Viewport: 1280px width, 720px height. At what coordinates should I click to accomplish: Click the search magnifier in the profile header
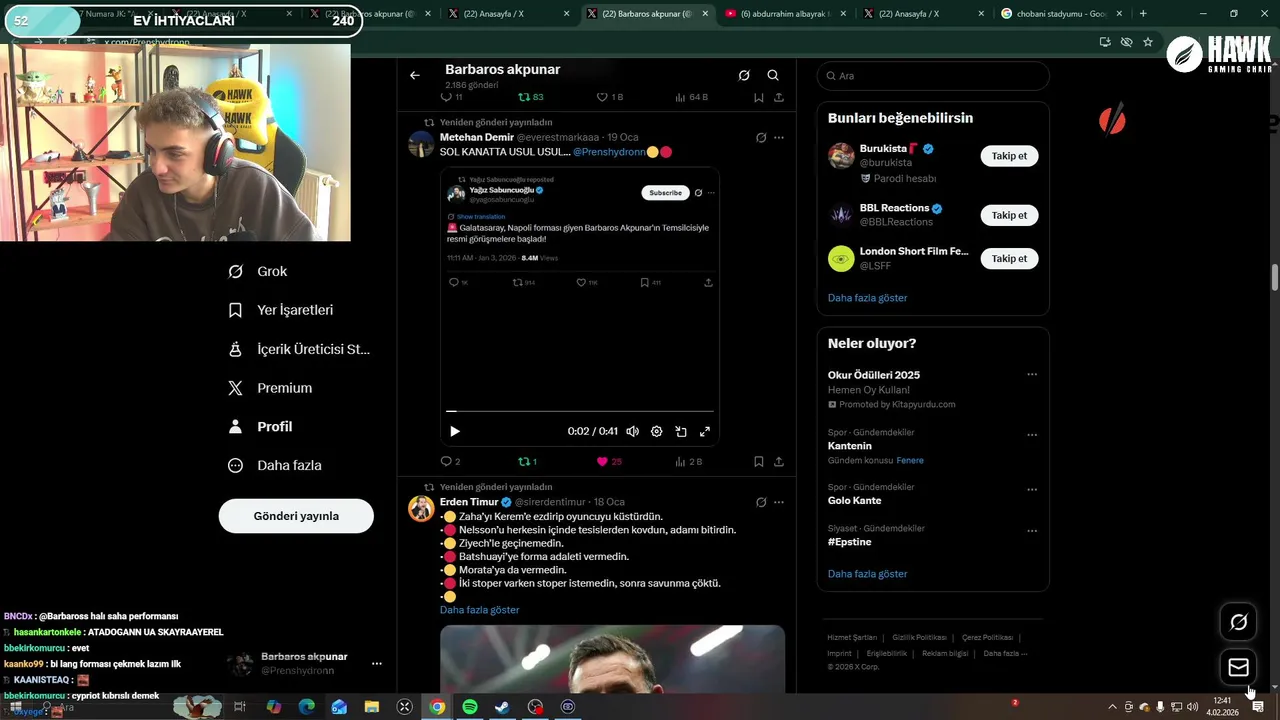(773, 75)
